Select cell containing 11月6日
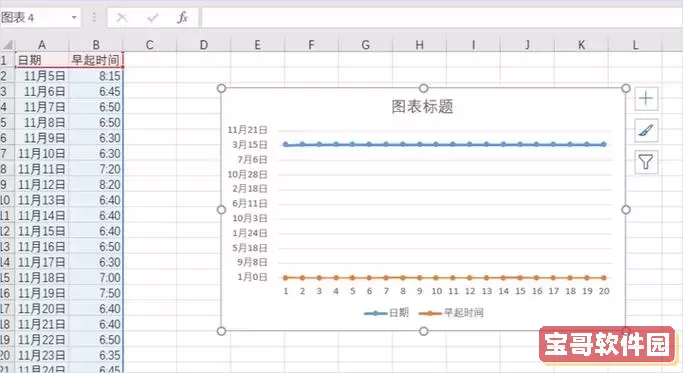 (x=42, y=92)
